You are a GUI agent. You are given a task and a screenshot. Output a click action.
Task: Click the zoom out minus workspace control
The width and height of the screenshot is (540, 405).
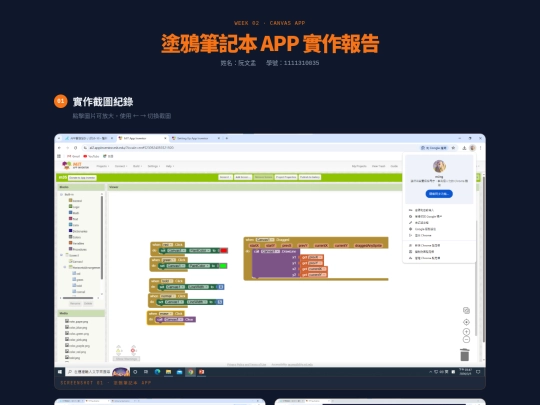[x=466, y=340]
